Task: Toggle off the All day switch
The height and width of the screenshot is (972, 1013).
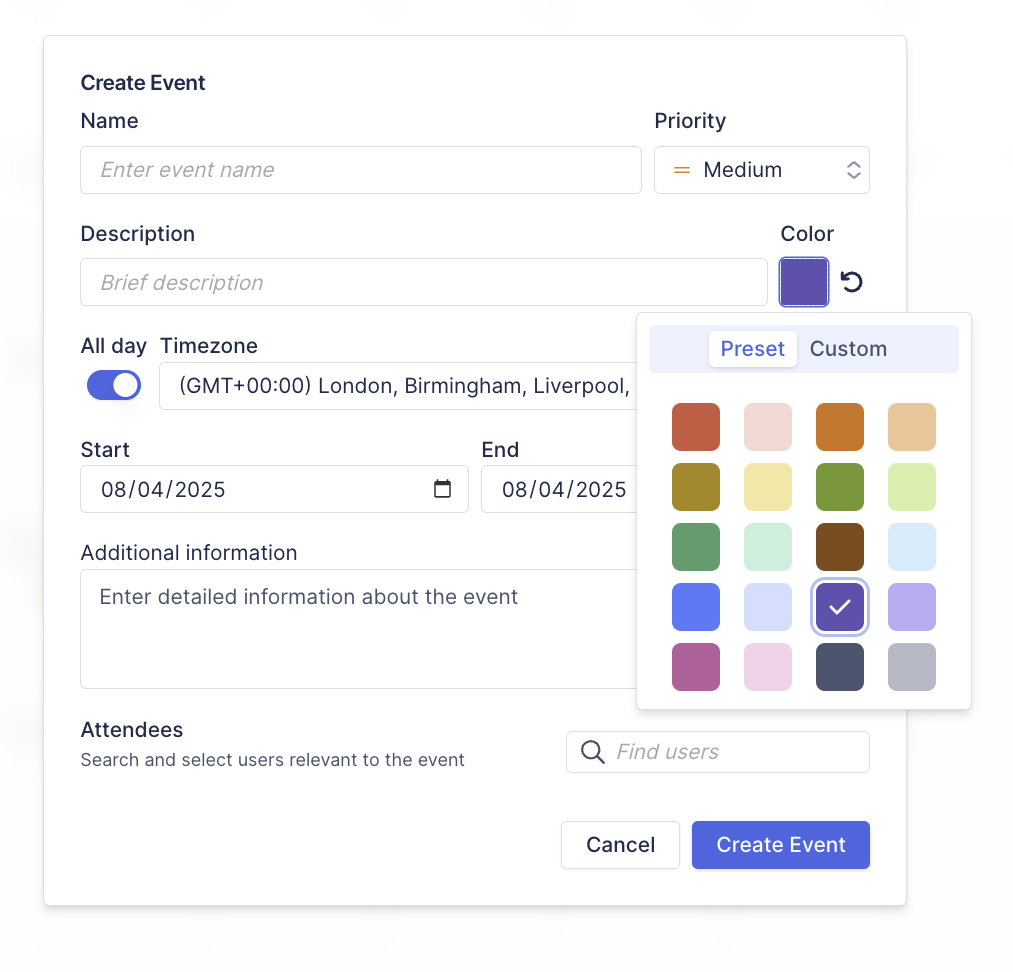Action: point(113,385)
